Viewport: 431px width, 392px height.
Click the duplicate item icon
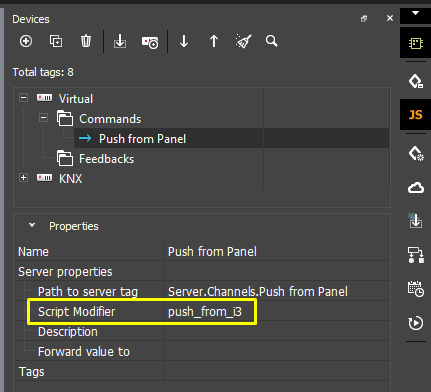[56, 41]
